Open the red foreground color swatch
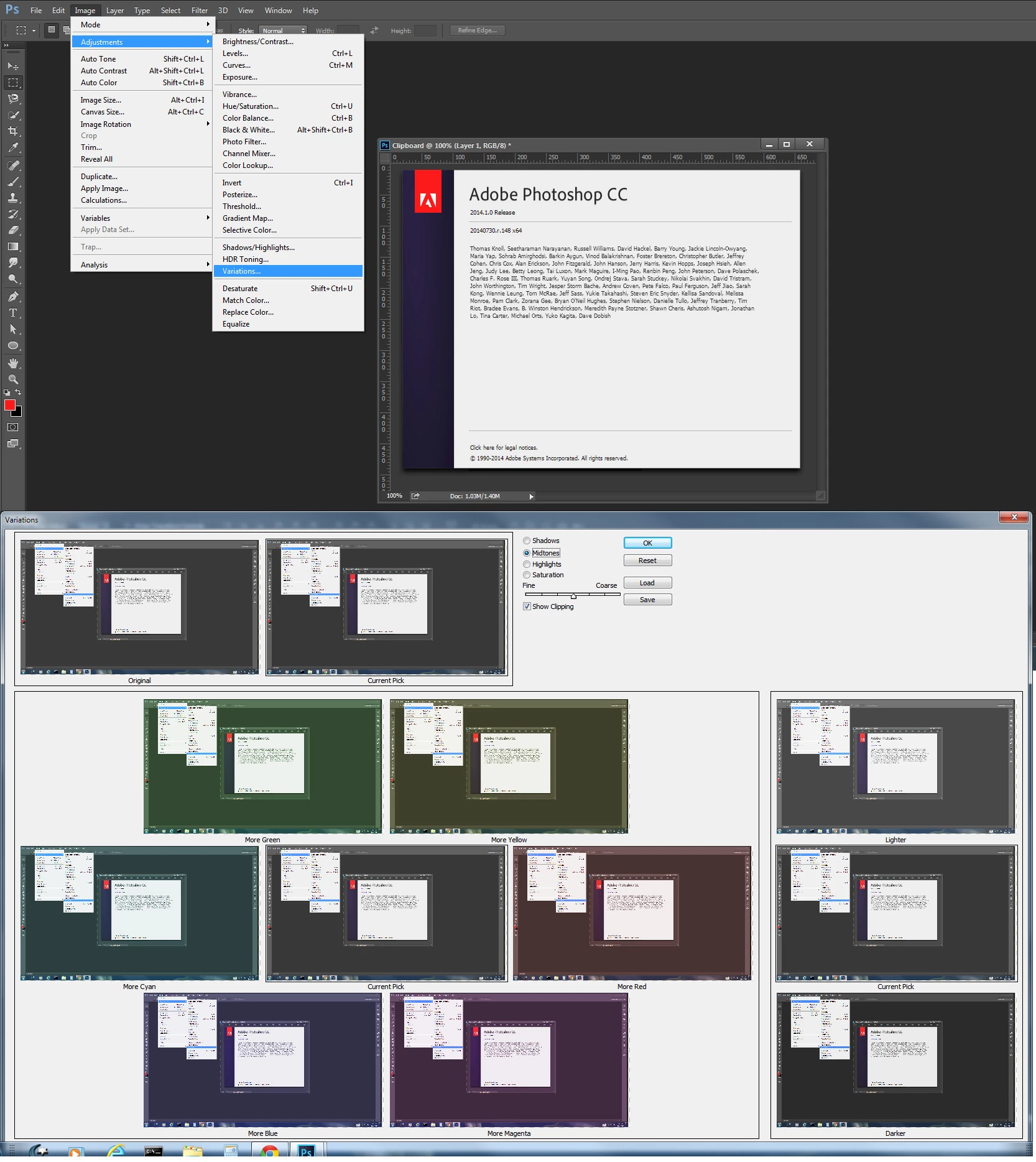Screen dimensions: 1036x1162 click(9, 405)
